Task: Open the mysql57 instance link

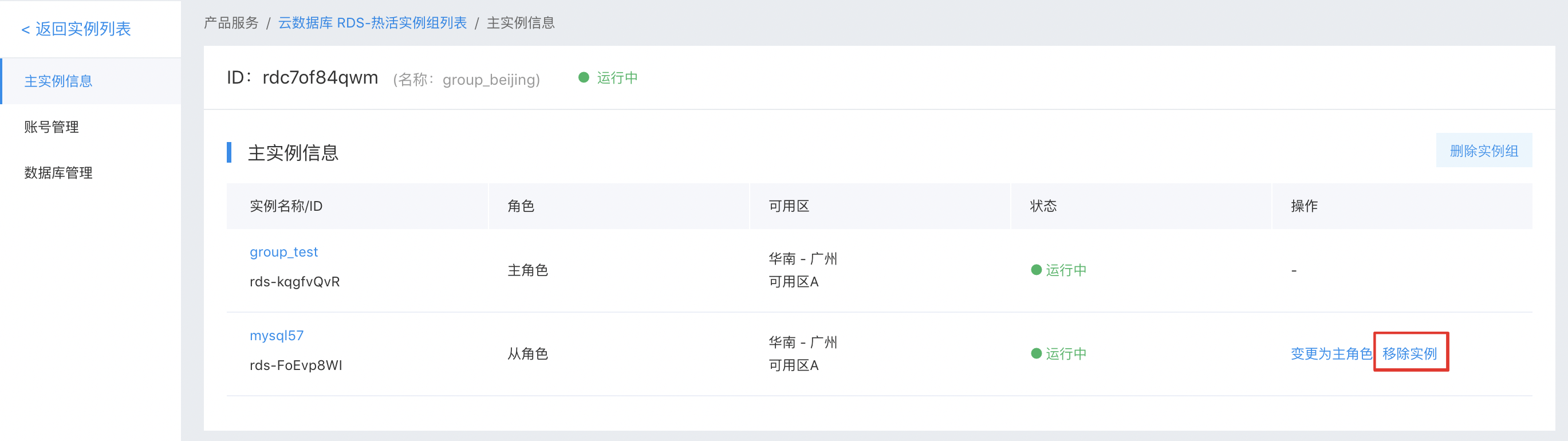Action: 277,336
